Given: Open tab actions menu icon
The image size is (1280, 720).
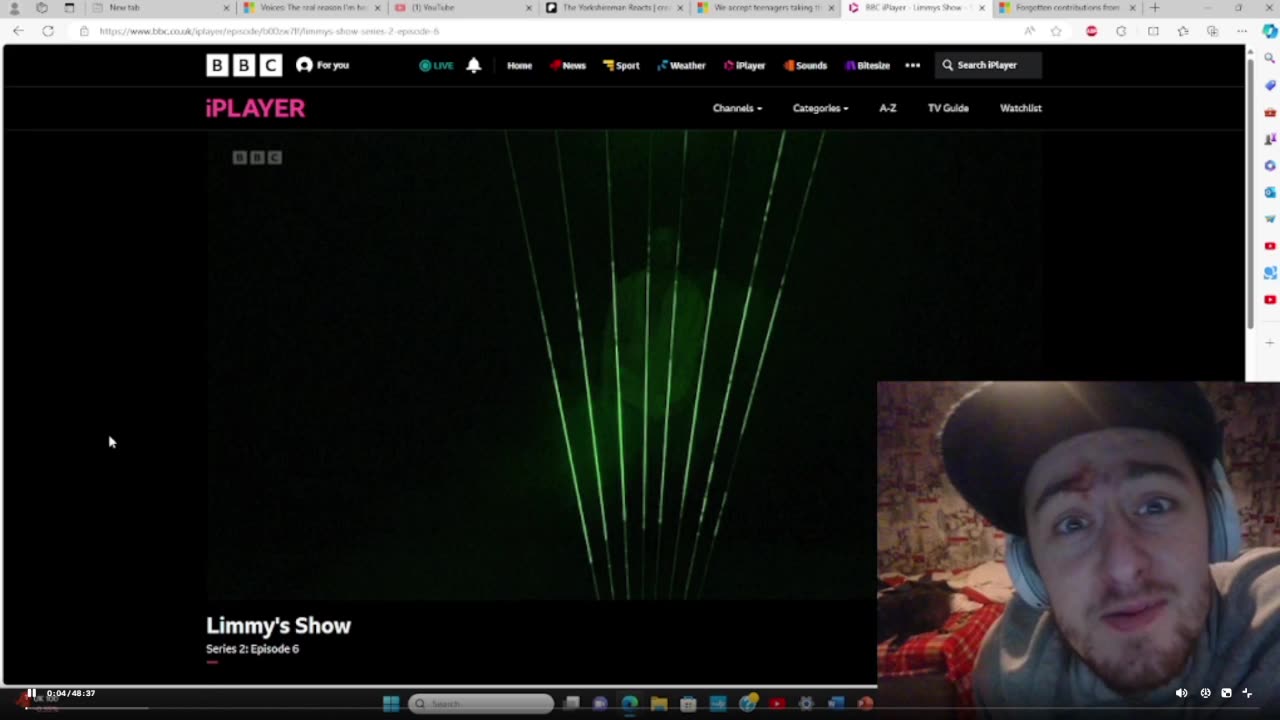Looking at the screenshot, I should 69,8.
